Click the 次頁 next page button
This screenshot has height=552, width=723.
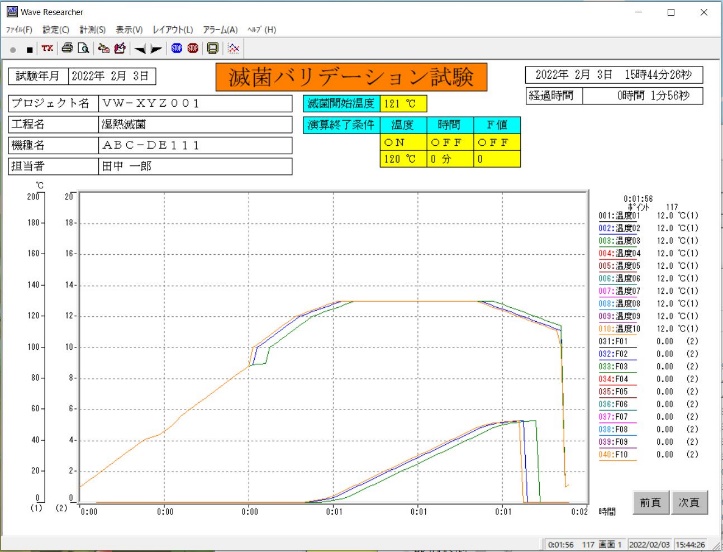[689, 502]
